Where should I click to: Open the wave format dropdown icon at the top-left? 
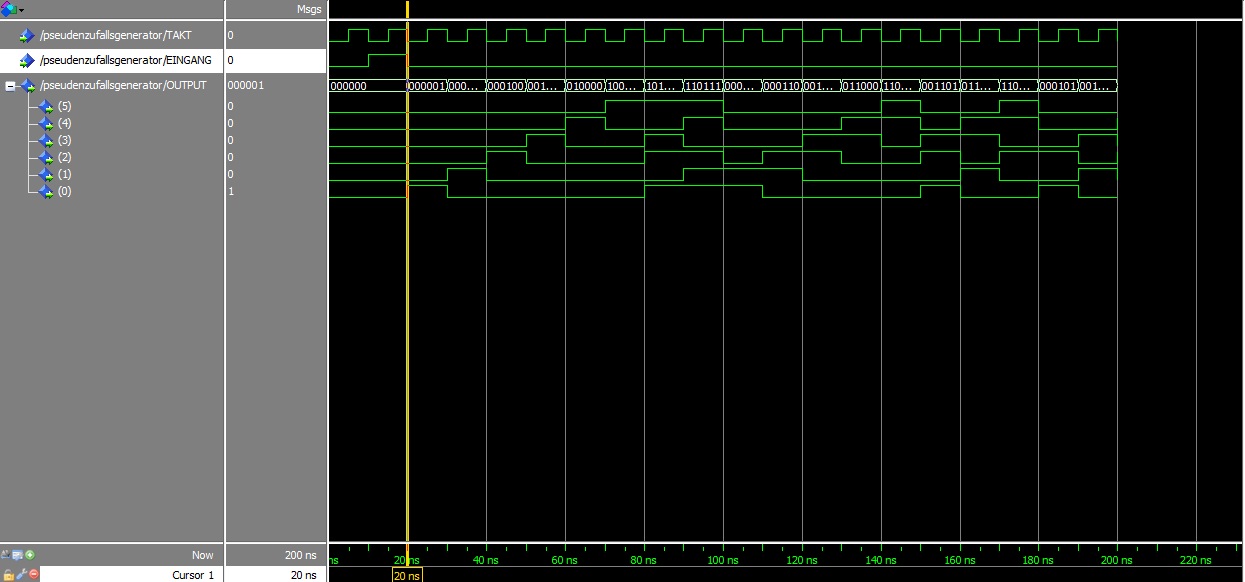(12, 9)
